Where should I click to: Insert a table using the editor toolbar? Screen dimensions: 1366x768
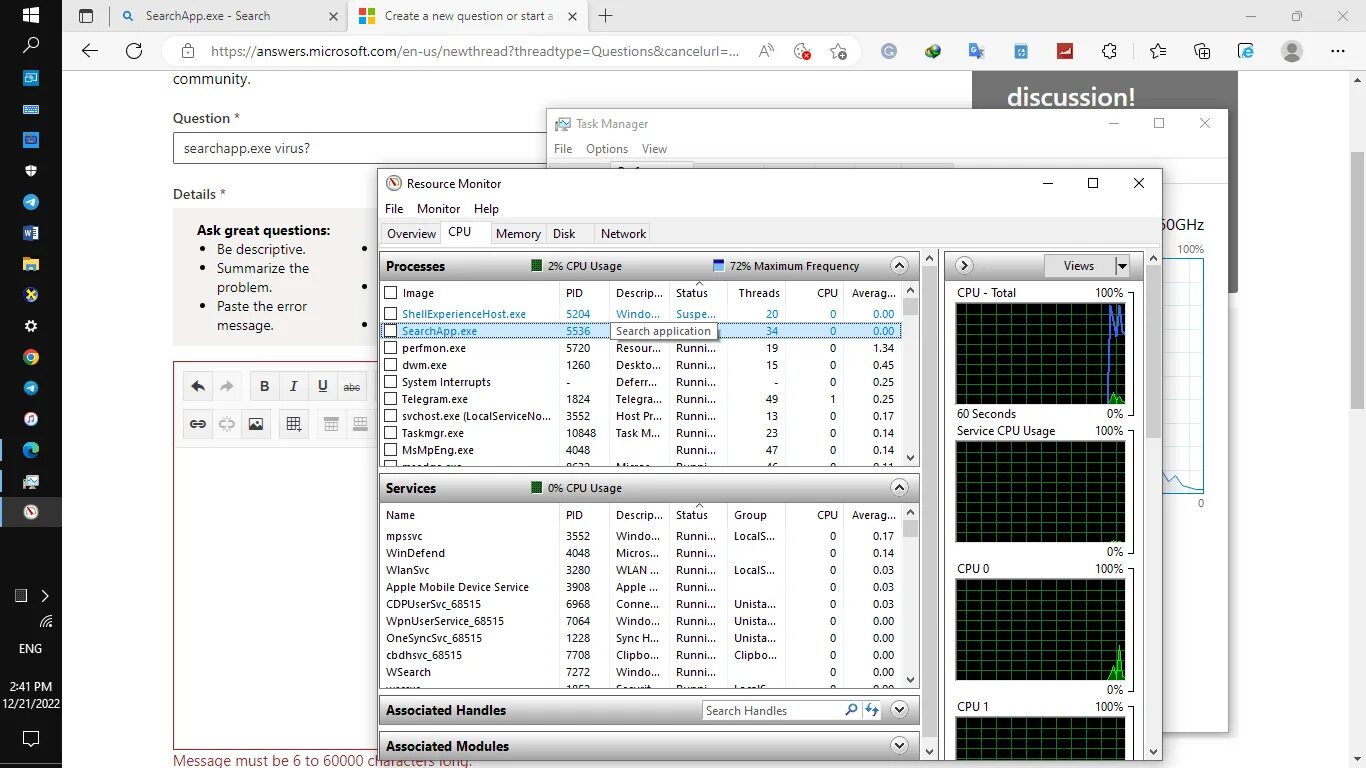(293, 424)
